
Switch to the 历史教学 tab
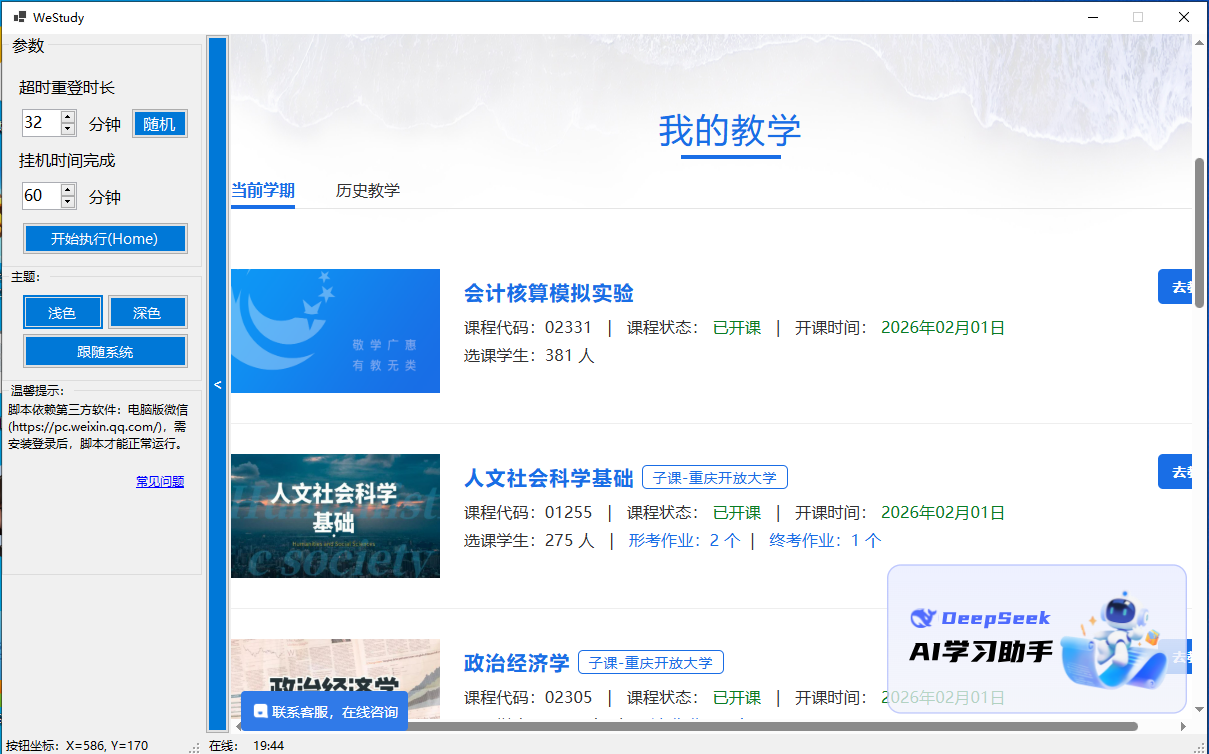[x=368, y=190]
